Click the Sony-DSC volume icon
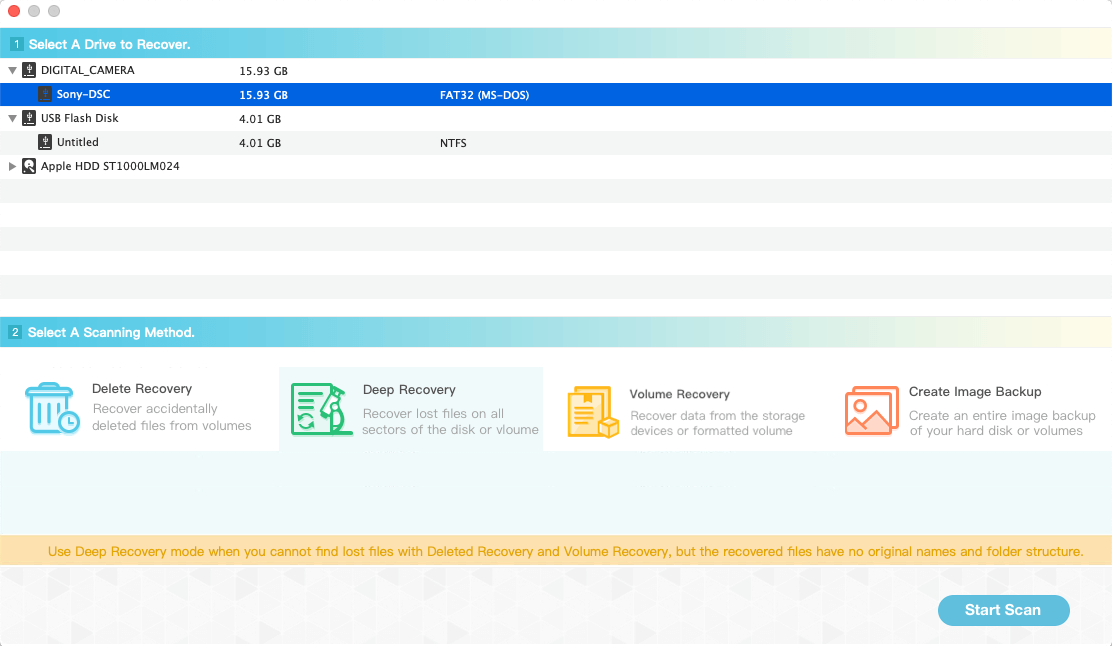Screen dimensions: 1112x646 click(x=45, y=94)
